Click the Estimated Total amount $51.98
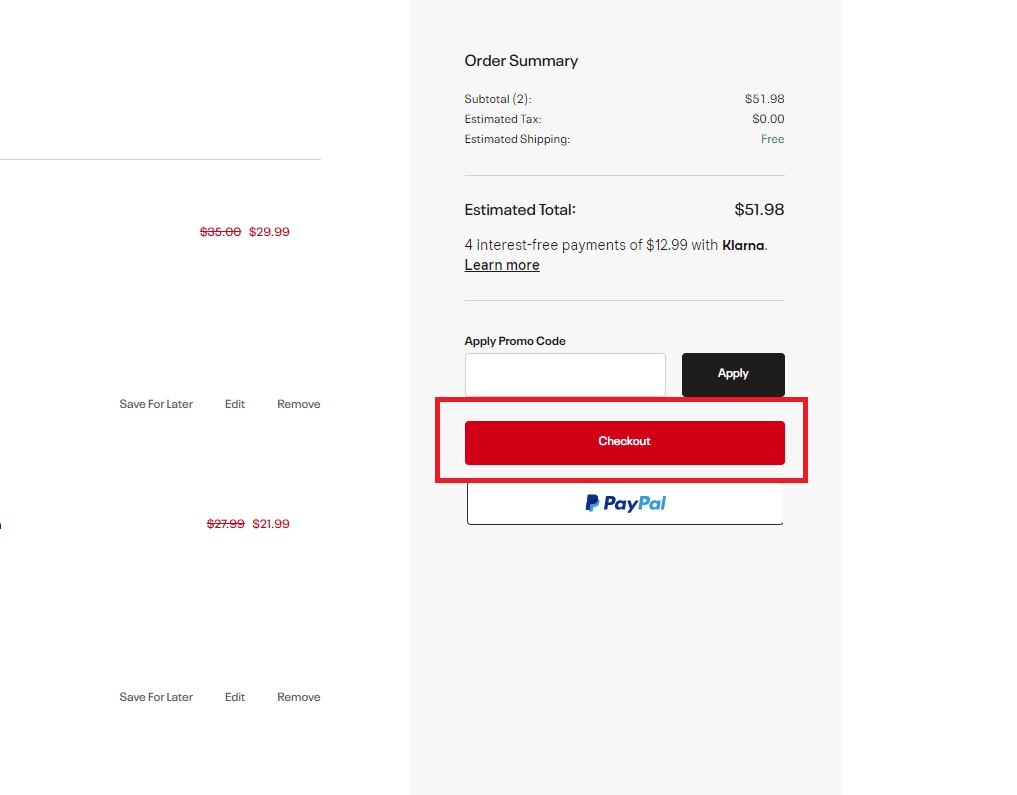Image resolution: width=1017 pixels, height=795 pixels. click(x=759, y=210)
